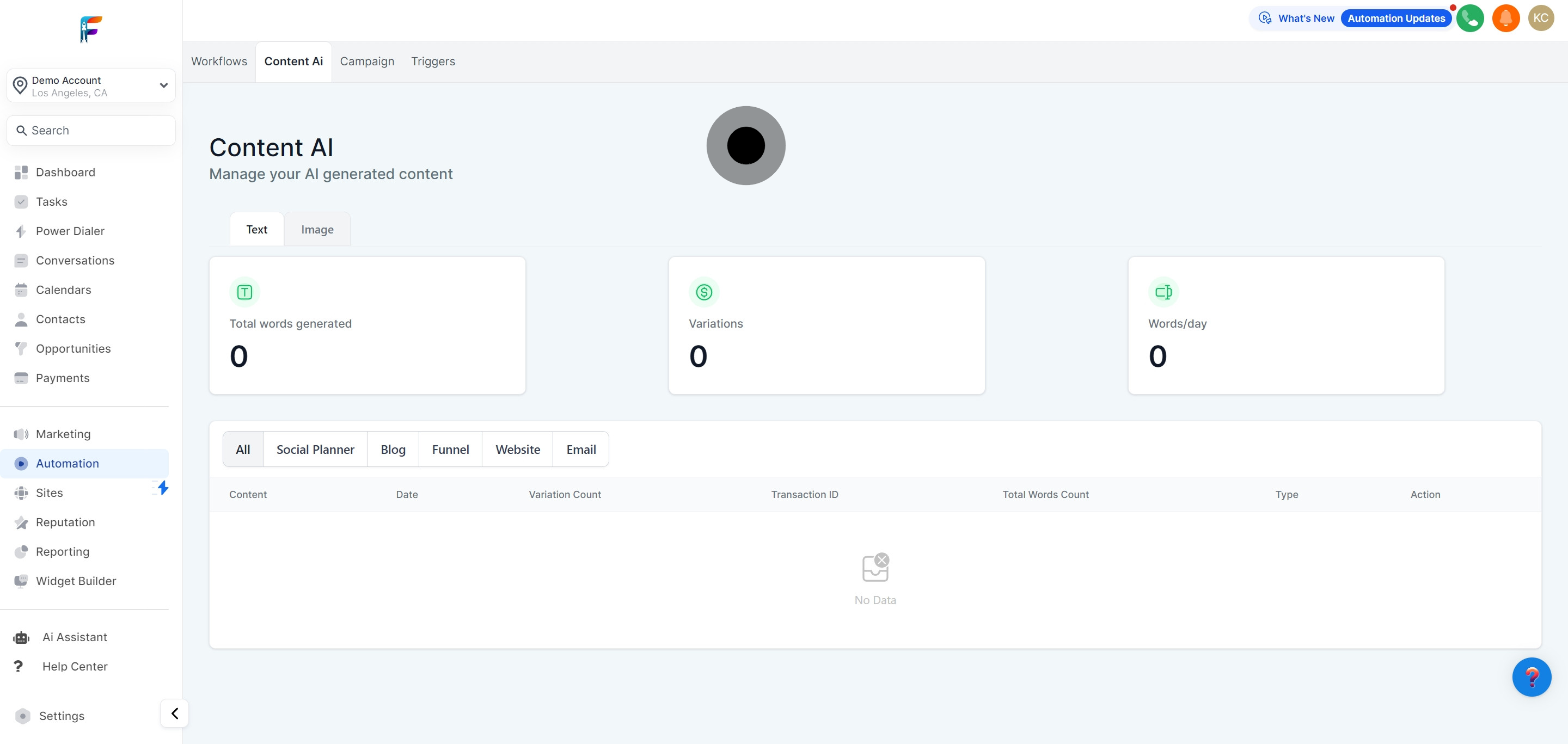This screenshot has width=1568, height=744.
Task: Click the Total Words Count column header
Action: [x=1046, y=495]
